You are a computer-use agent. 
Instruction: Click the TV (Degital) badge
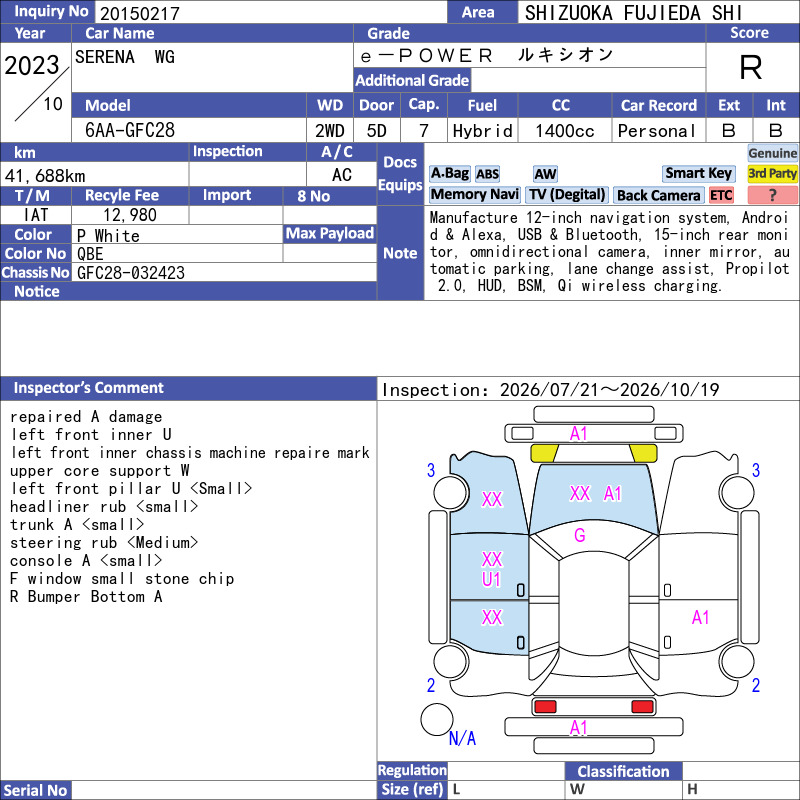[567, 195]
